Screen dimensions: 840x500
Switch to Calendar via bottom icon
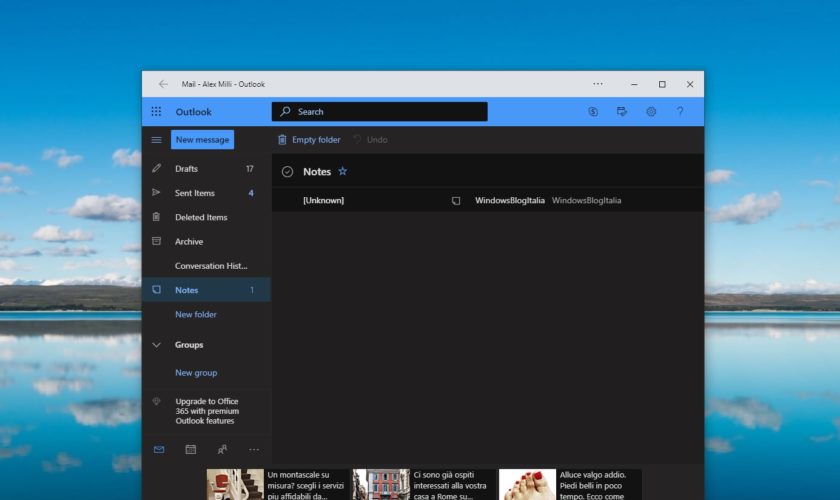tap(190, 450)
